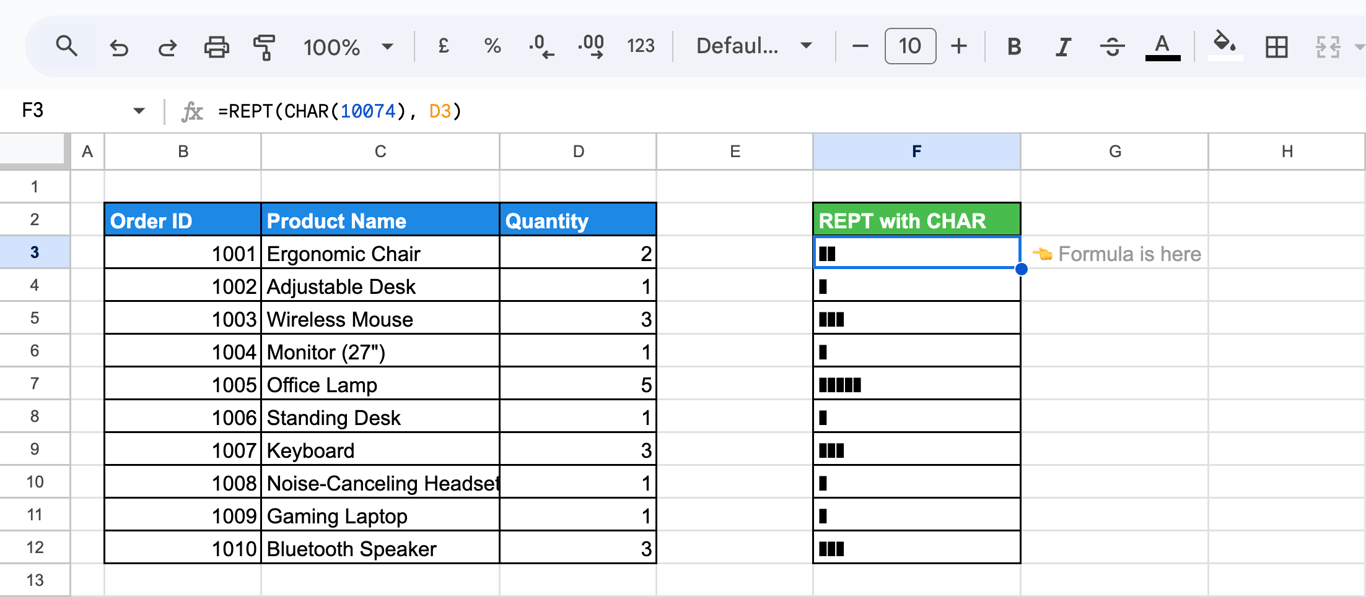Open borders options
Image resolution: width=1366 pixels, height=597 pixels.
1276,46
